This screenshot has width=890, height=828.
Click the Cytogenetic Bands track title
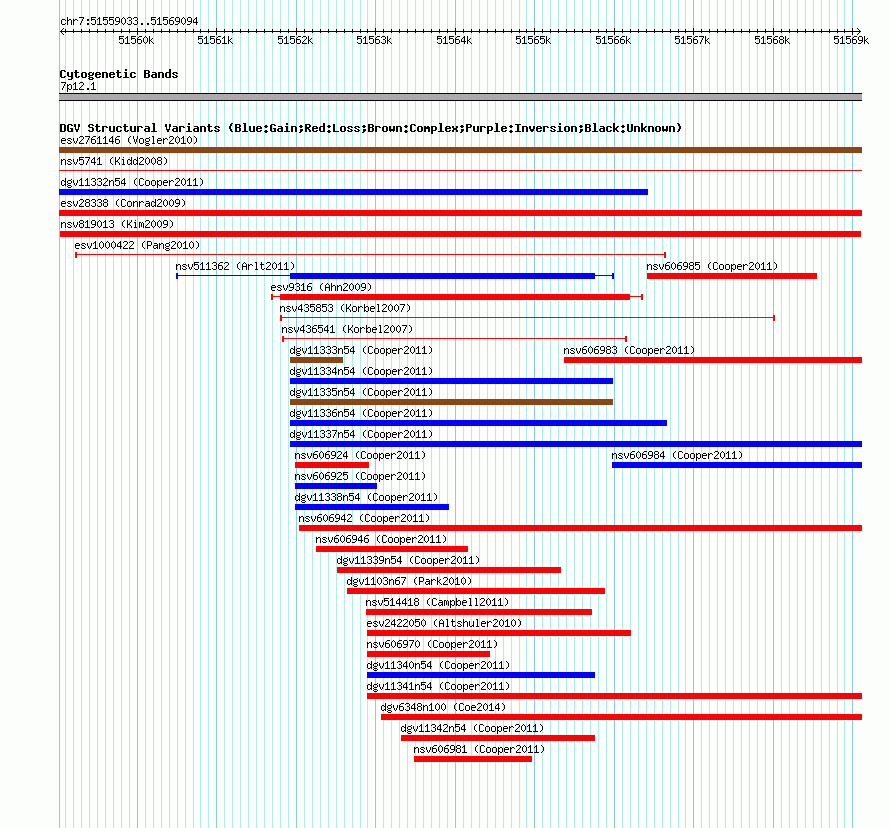[x=119, y=74]
